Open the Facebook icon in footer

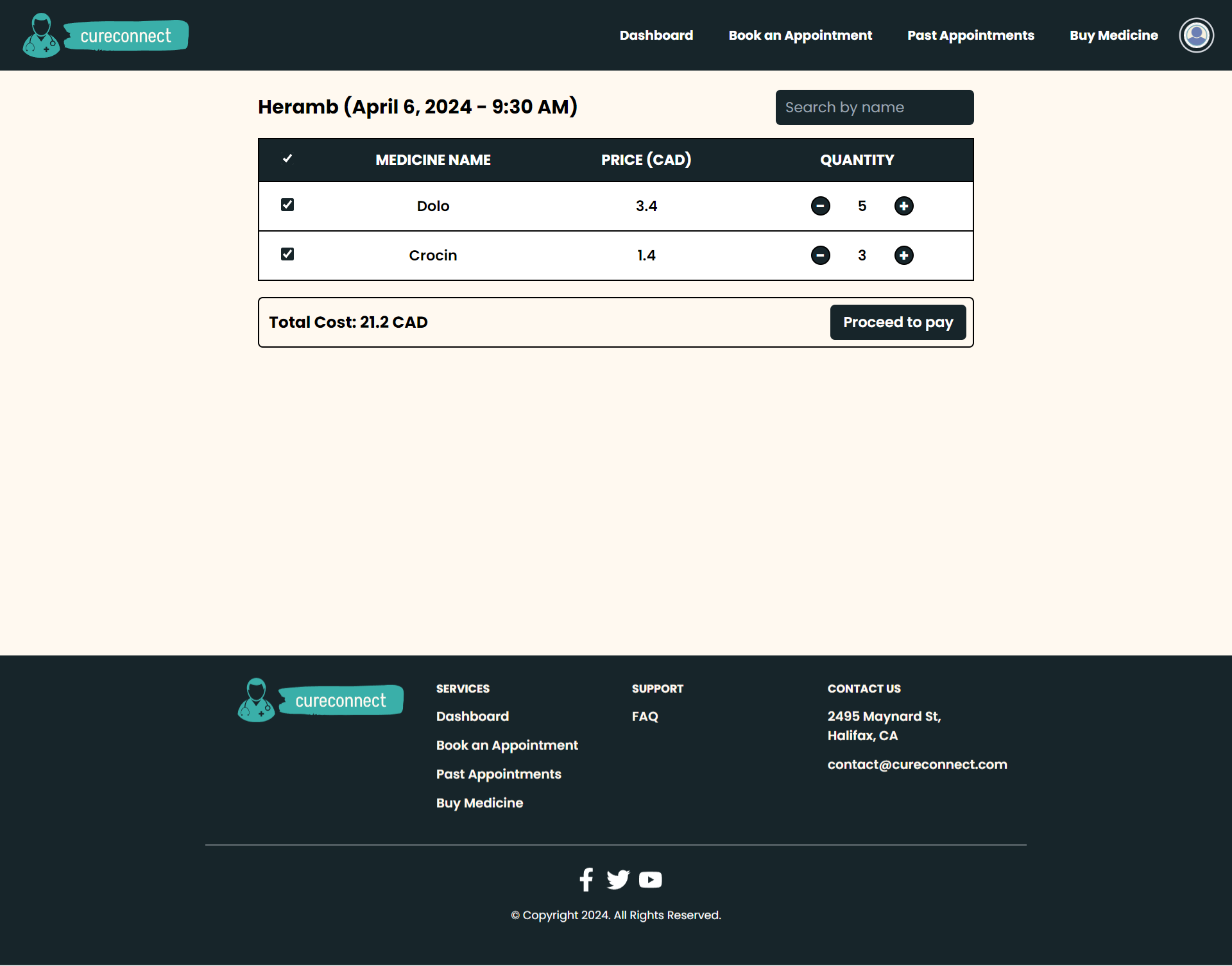click(x=586, y=879)
